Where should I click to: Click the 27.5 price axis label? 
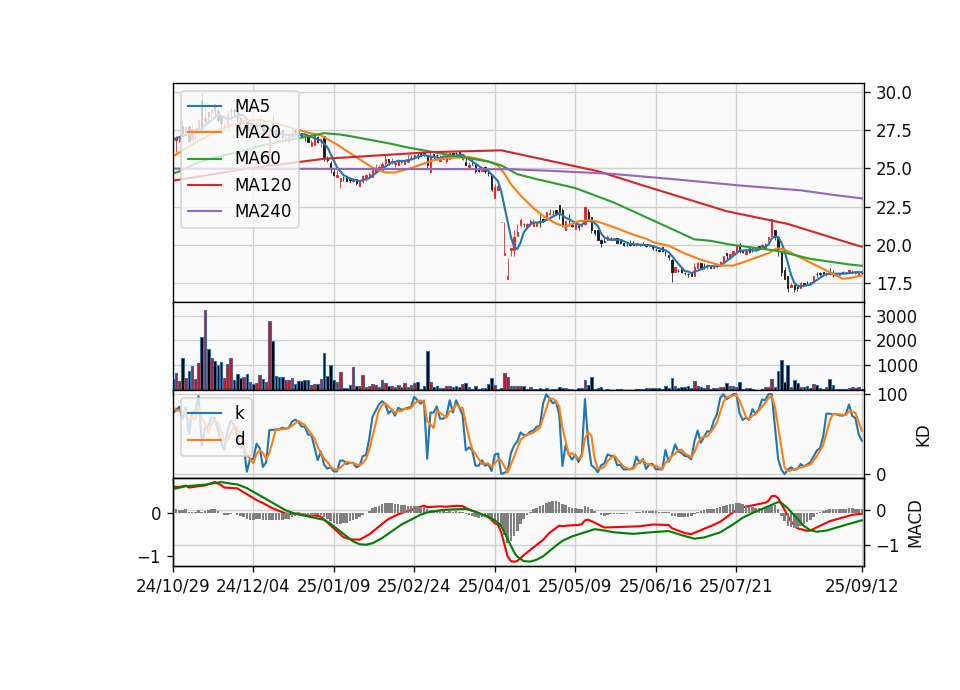click(x=894, y=131)
